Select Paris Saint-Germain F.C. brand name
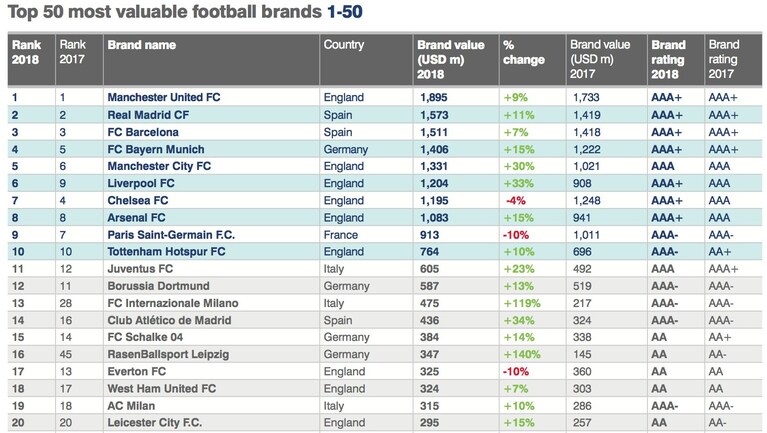The height and width of the screenshot is (433, 767). [171, 235]
